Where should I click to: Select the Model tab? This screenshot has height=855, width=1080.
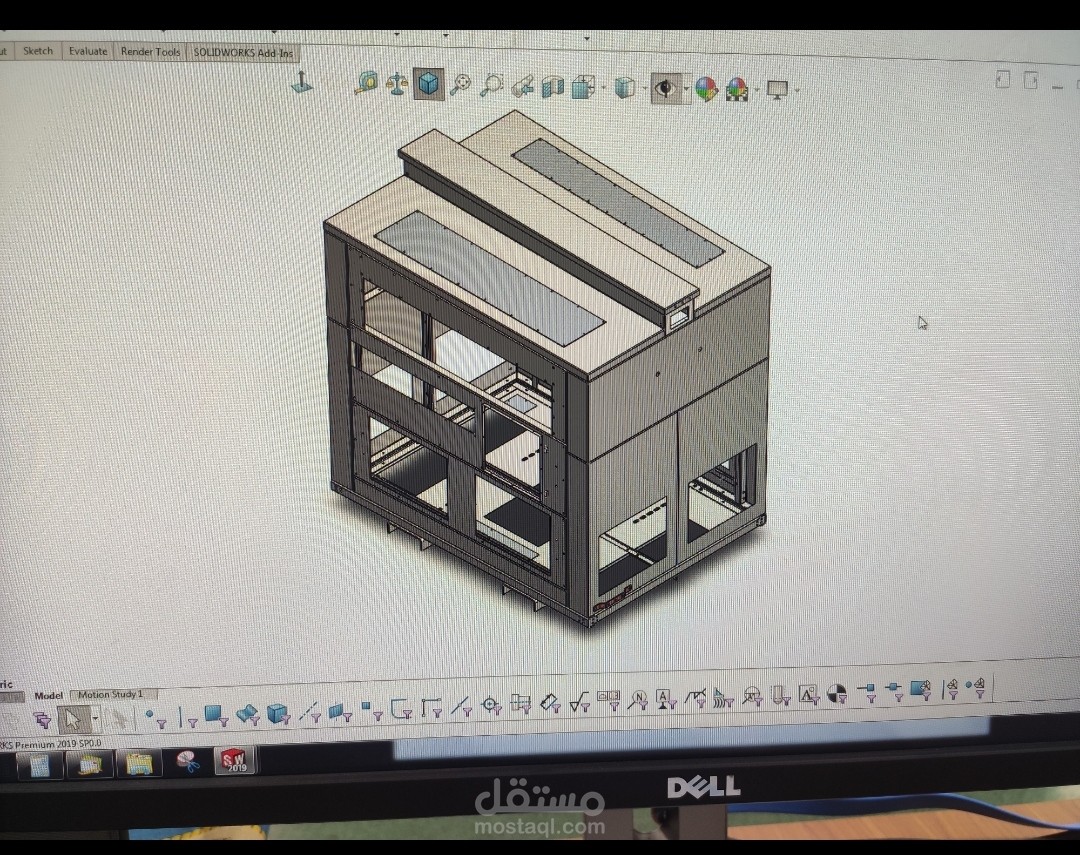[48, 695]
